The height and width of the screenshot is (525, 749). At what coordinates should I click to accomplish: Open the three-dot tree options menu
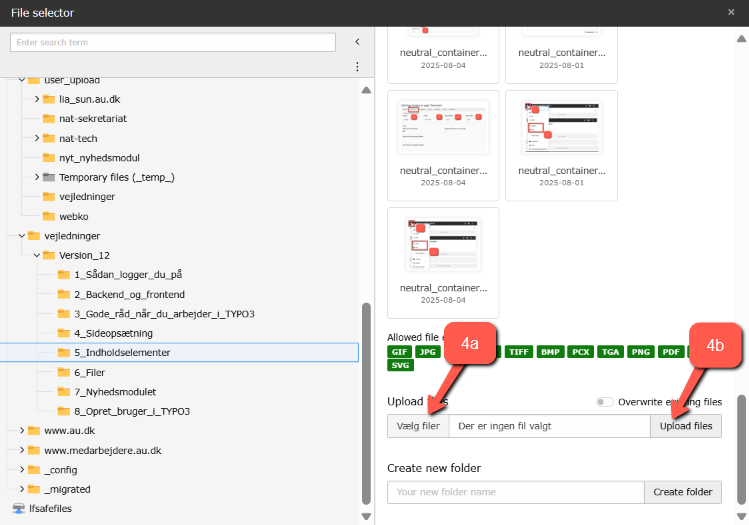(357, 67)
